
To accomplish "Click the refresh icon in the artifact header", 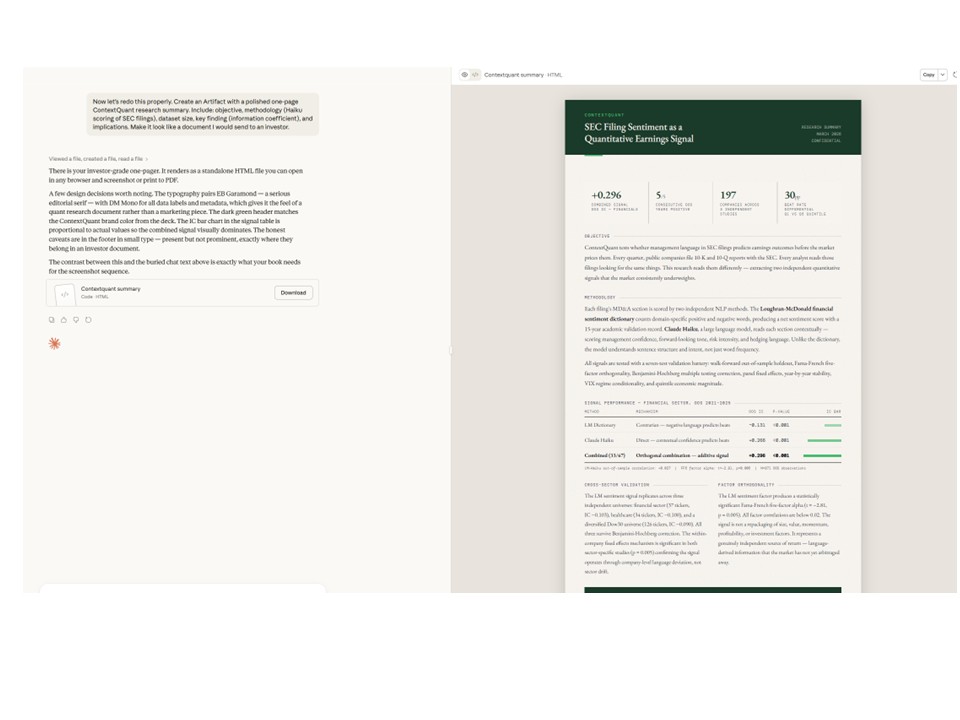I will coord(954,75).
